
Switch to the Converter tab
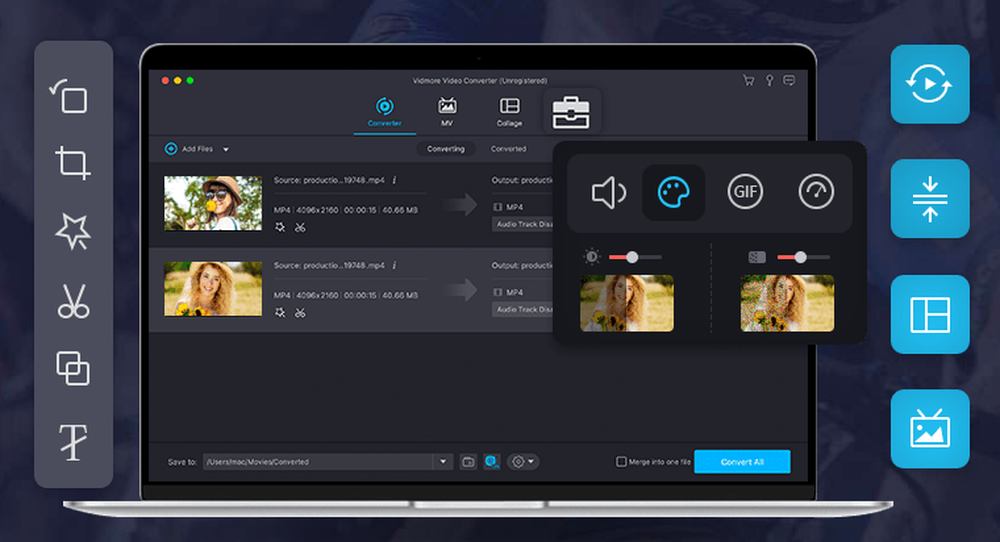[385, 112]
